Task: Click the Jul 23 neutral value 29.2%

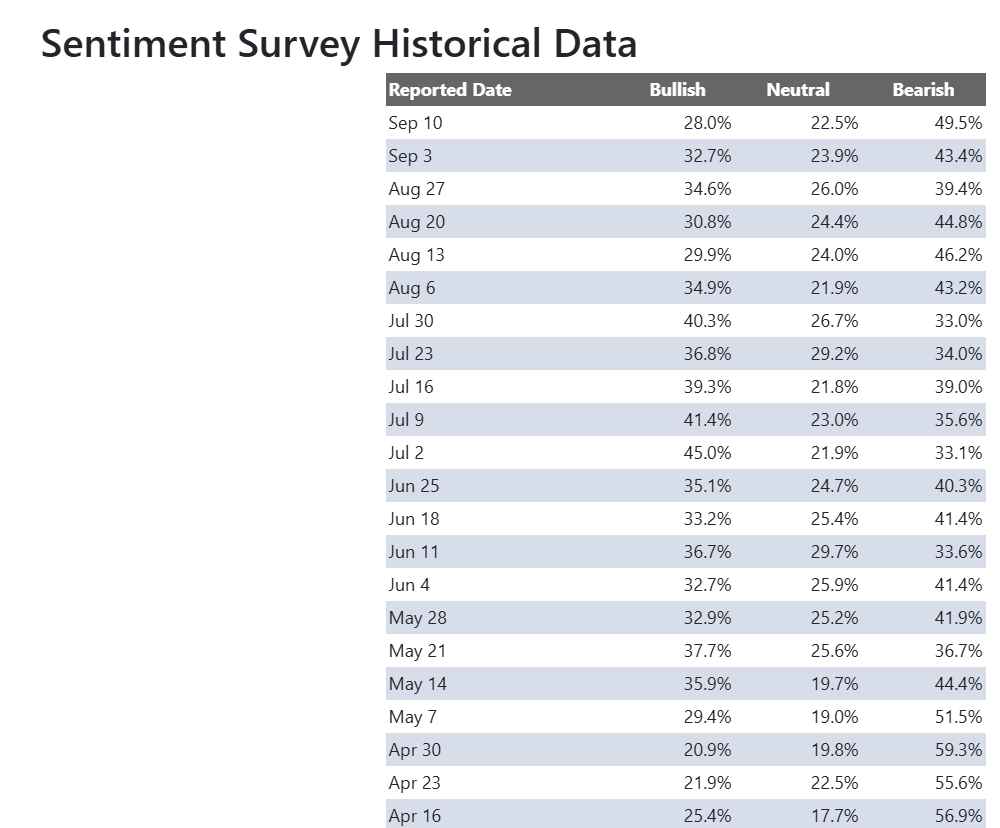Action: (834, 354)
